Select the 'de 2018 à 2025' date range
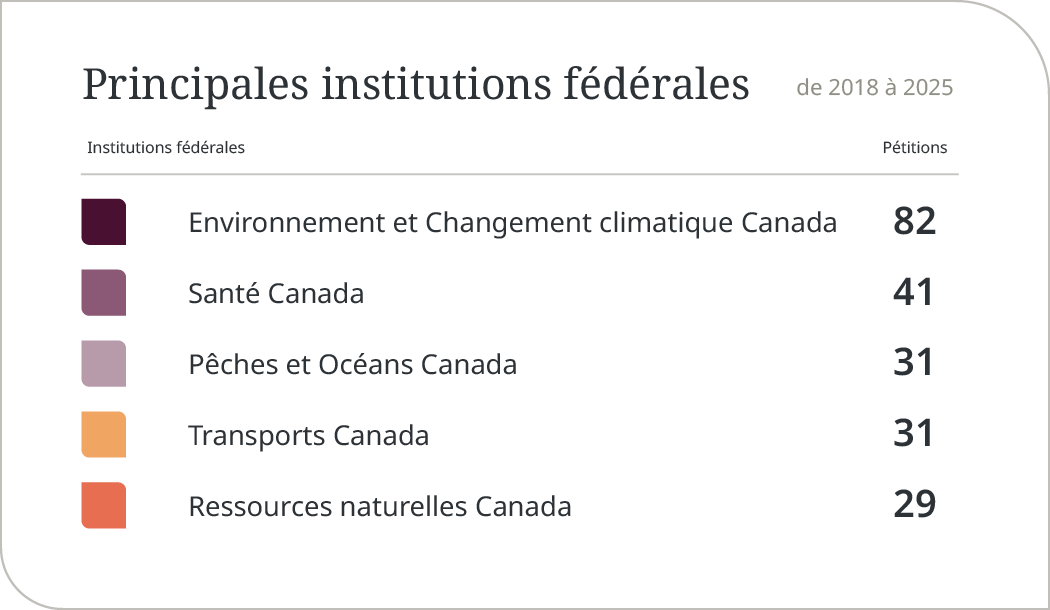 click(875, 88)
